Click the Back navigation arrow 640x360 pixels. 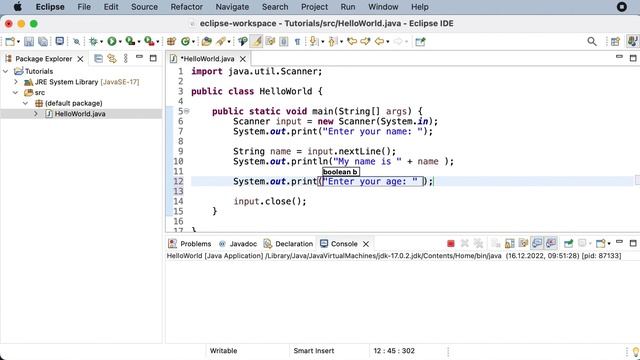click(379, 41)
